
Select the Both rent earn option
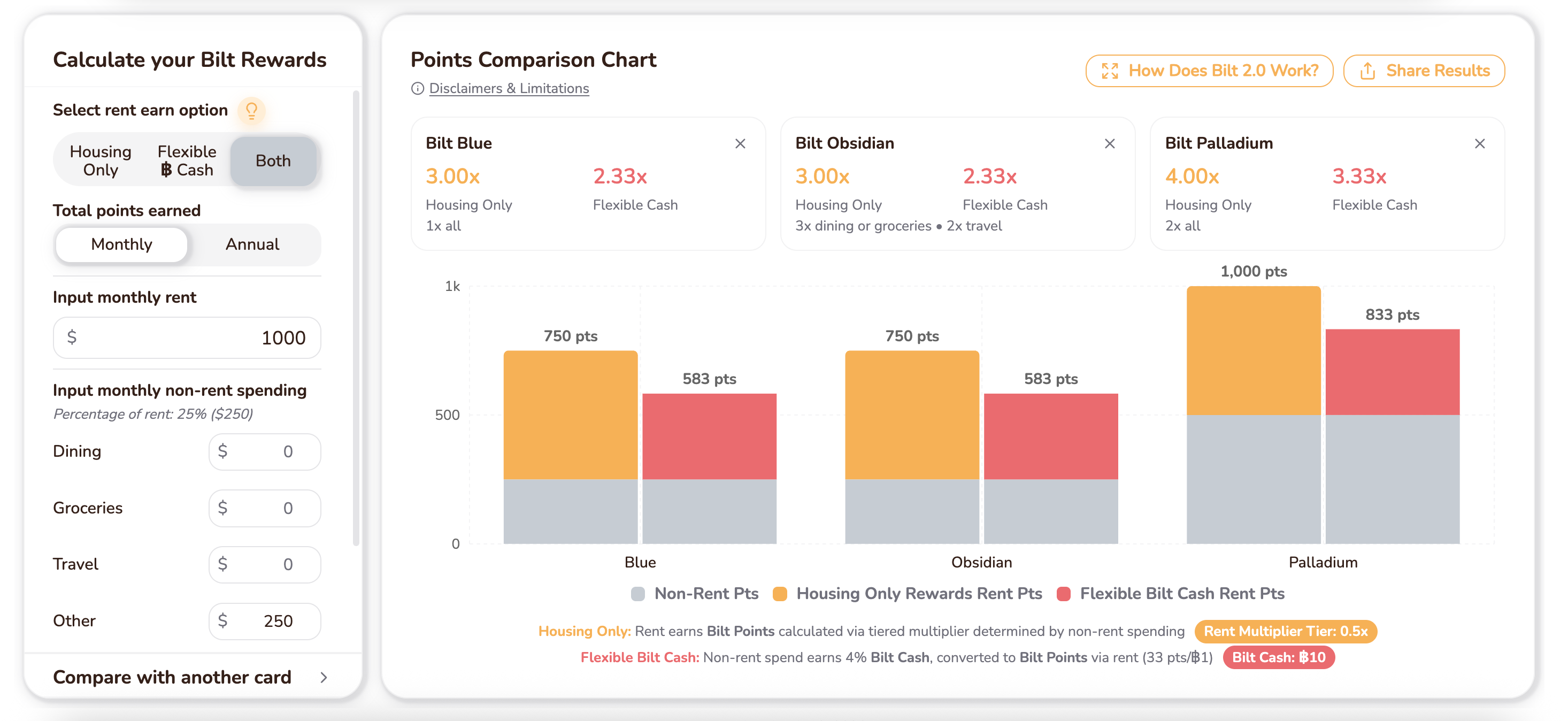273,161
